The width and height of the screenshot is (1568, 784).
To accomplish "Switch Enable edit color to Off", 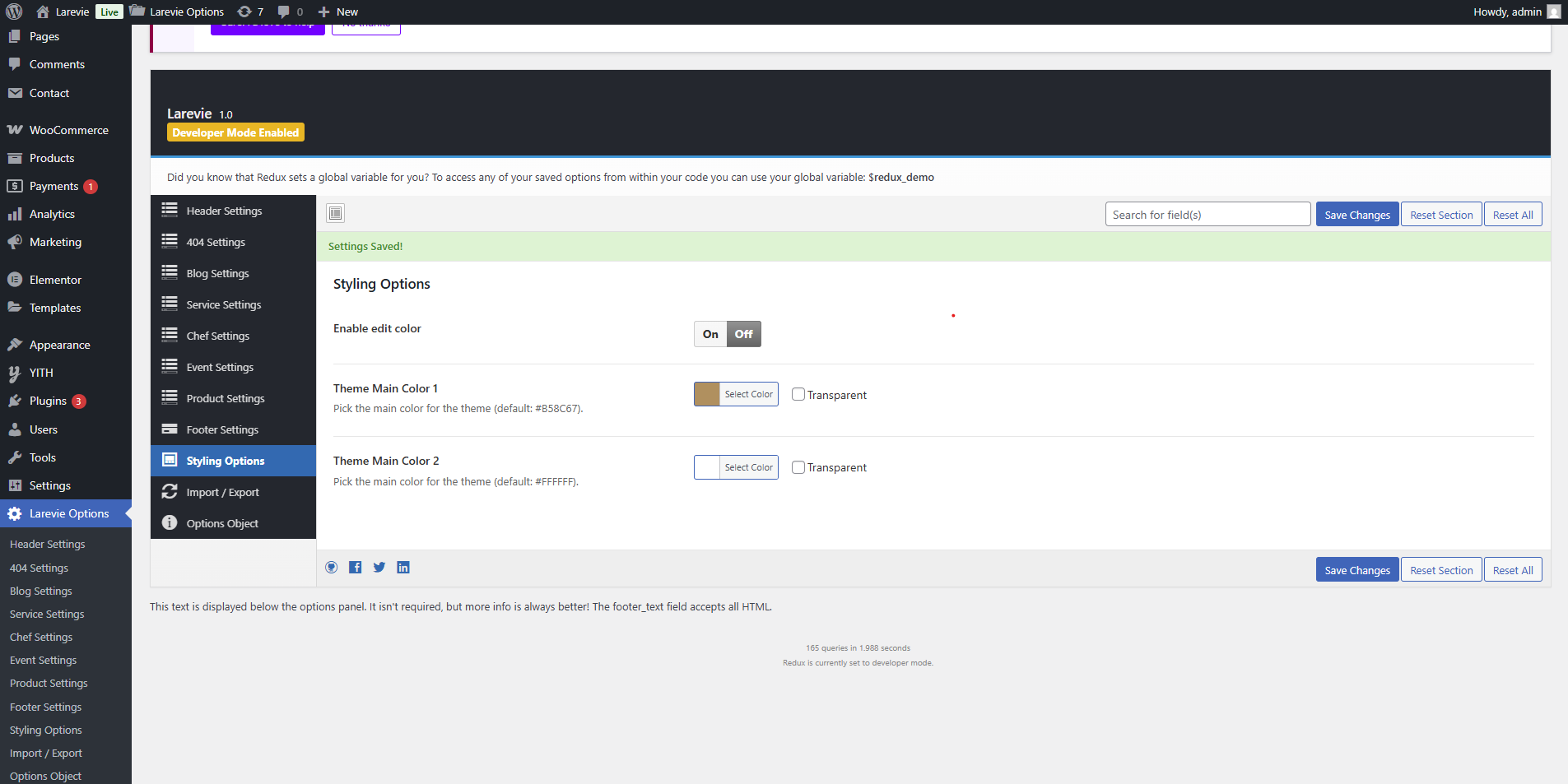I will click(744, 334).
